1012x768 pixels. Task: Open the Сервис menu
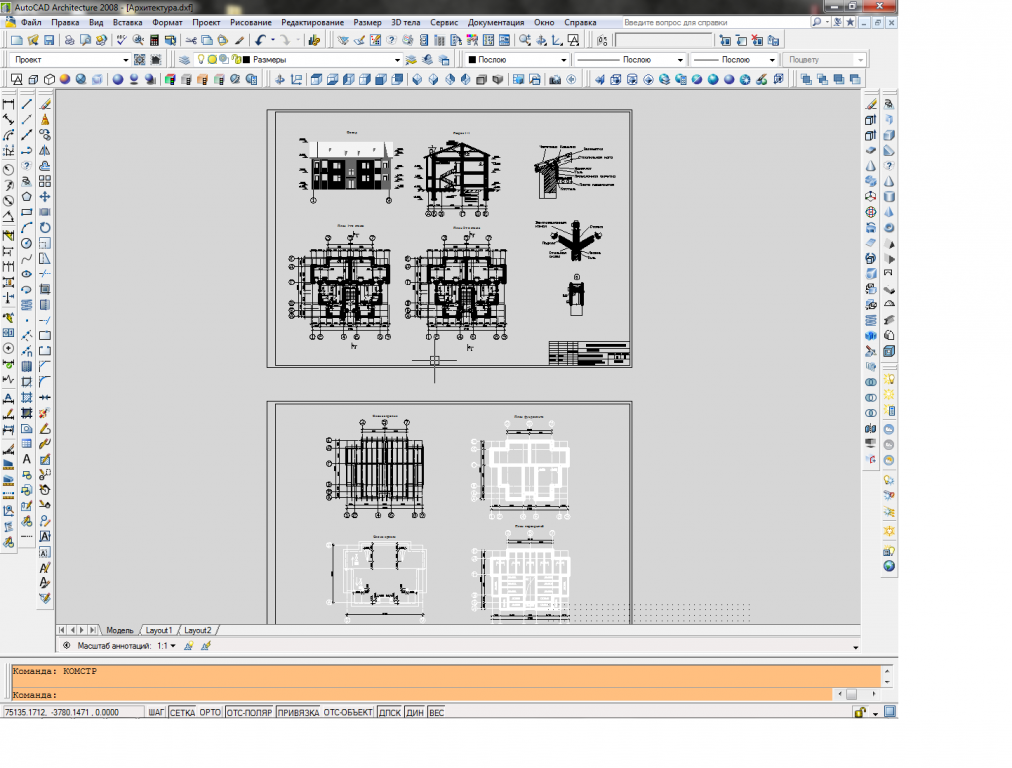(444, 22)
